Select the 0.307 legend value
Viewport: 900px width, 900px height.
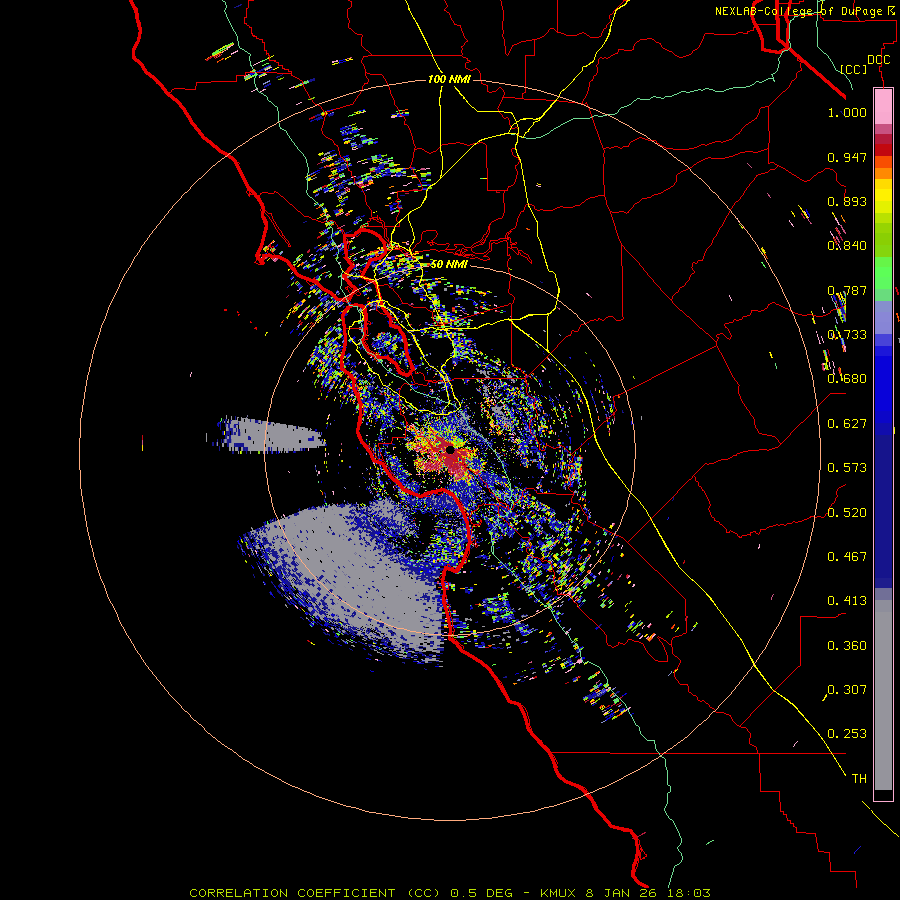pyautogui.click(x=847, y=690)
